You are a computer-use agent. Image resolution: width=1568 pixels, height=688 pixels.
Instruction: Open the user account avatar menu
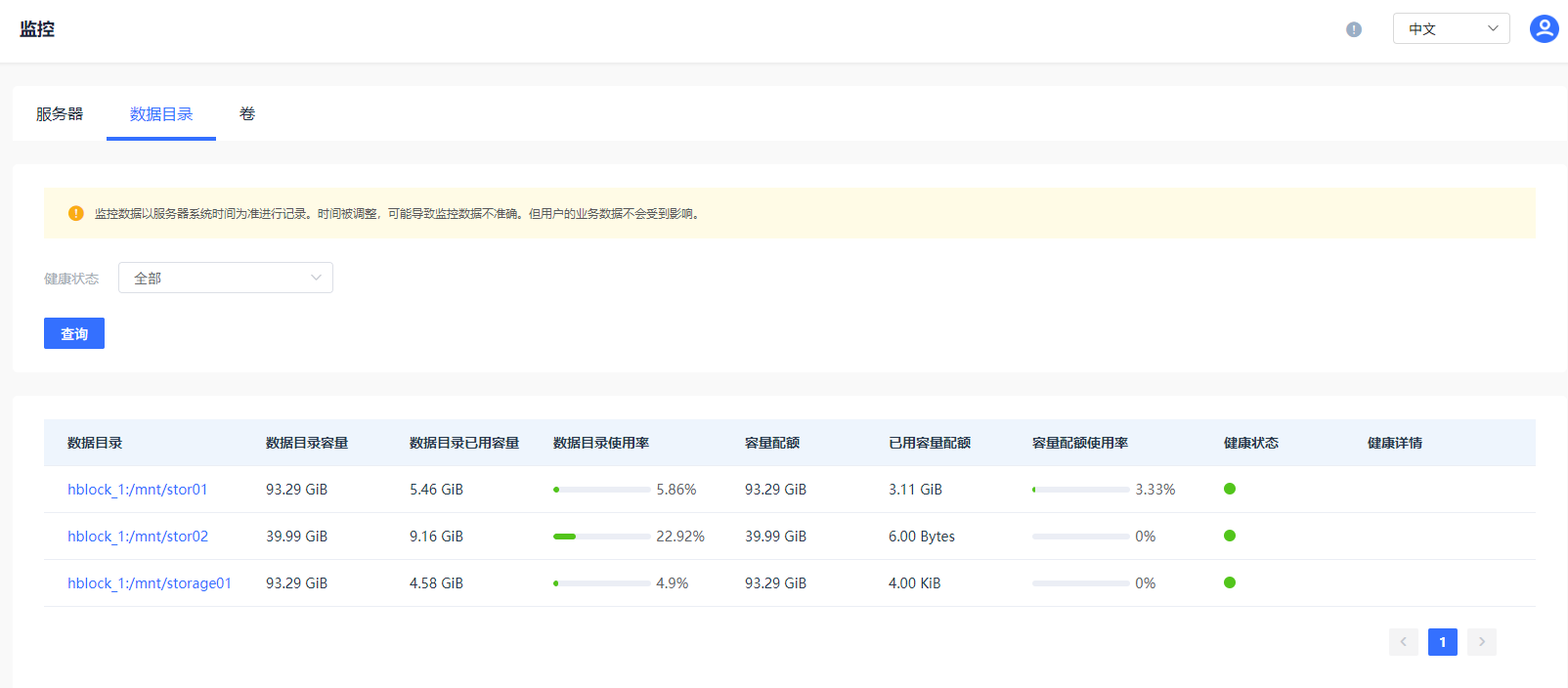(1544, 29)
